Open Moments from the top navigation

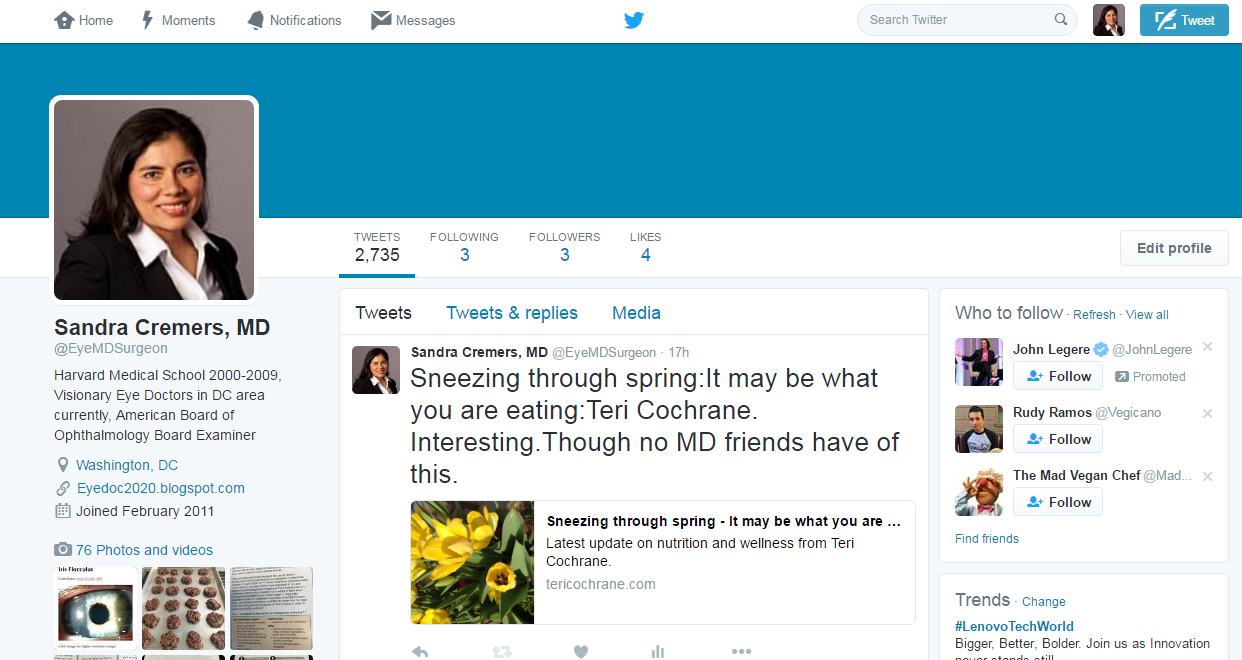pyautogui.click(x=178, y=20)
